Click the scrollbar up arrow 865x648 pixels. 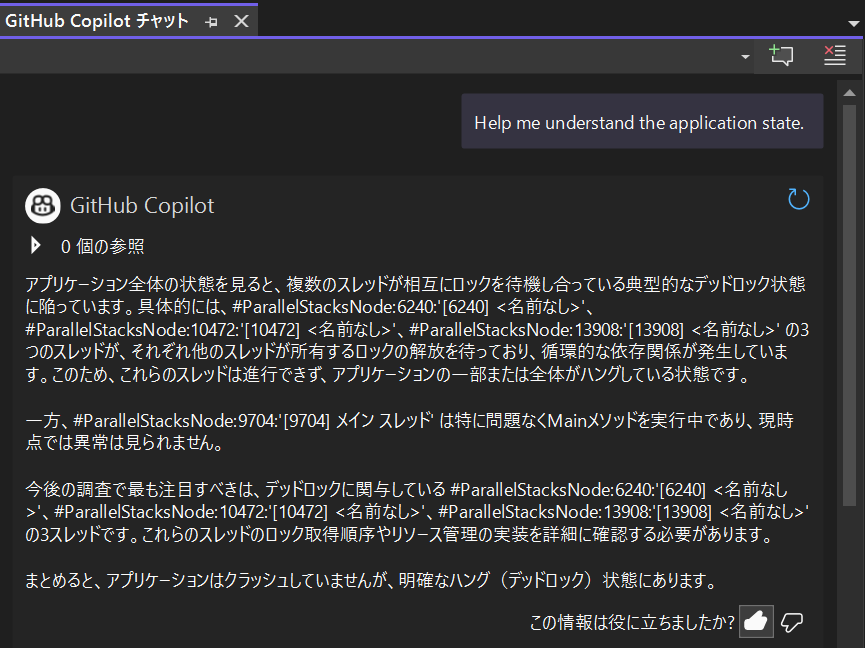coord(850,93)
